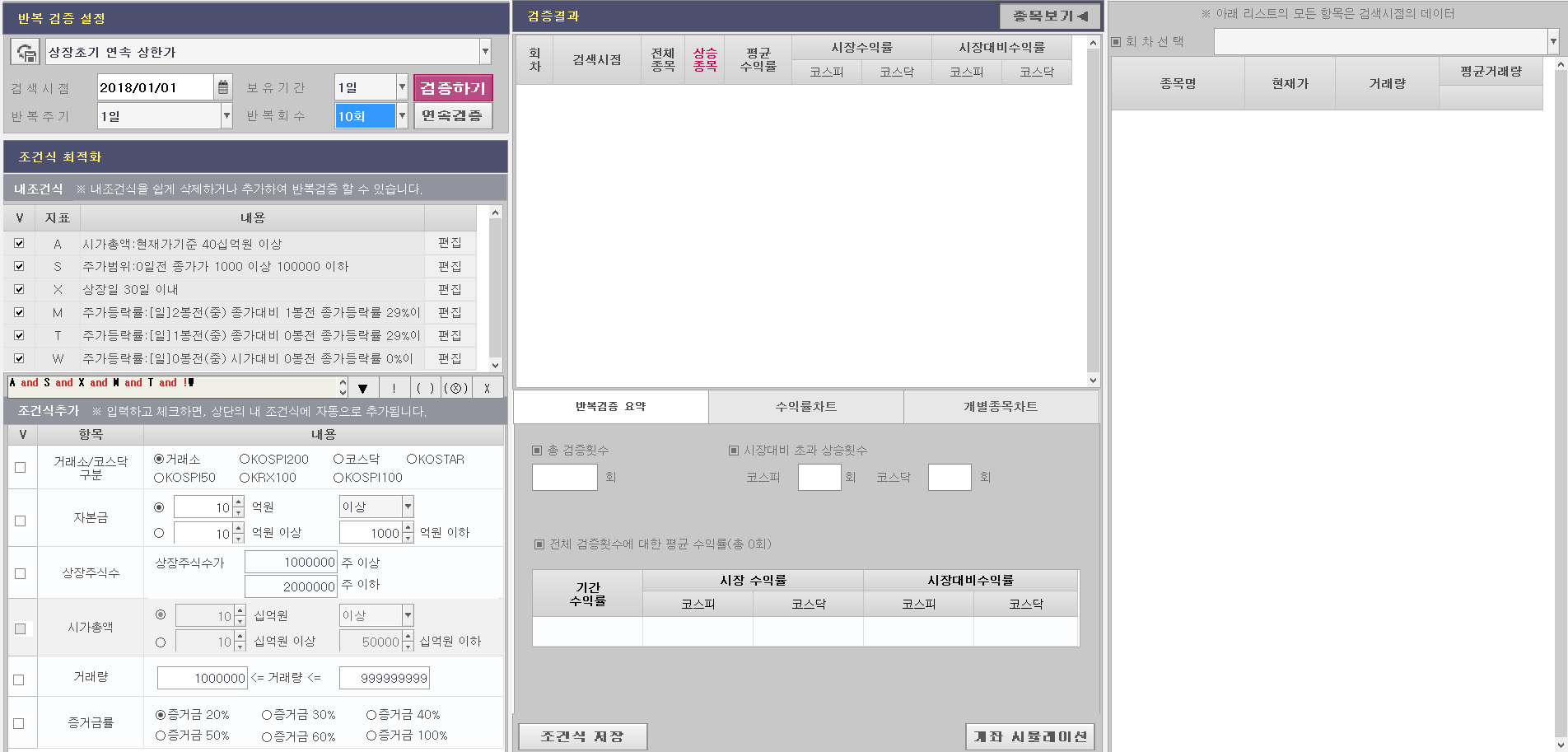Enable the 자본금 condition checkbox
This screenshot has width=1568, height=752.
pos(21,521)
